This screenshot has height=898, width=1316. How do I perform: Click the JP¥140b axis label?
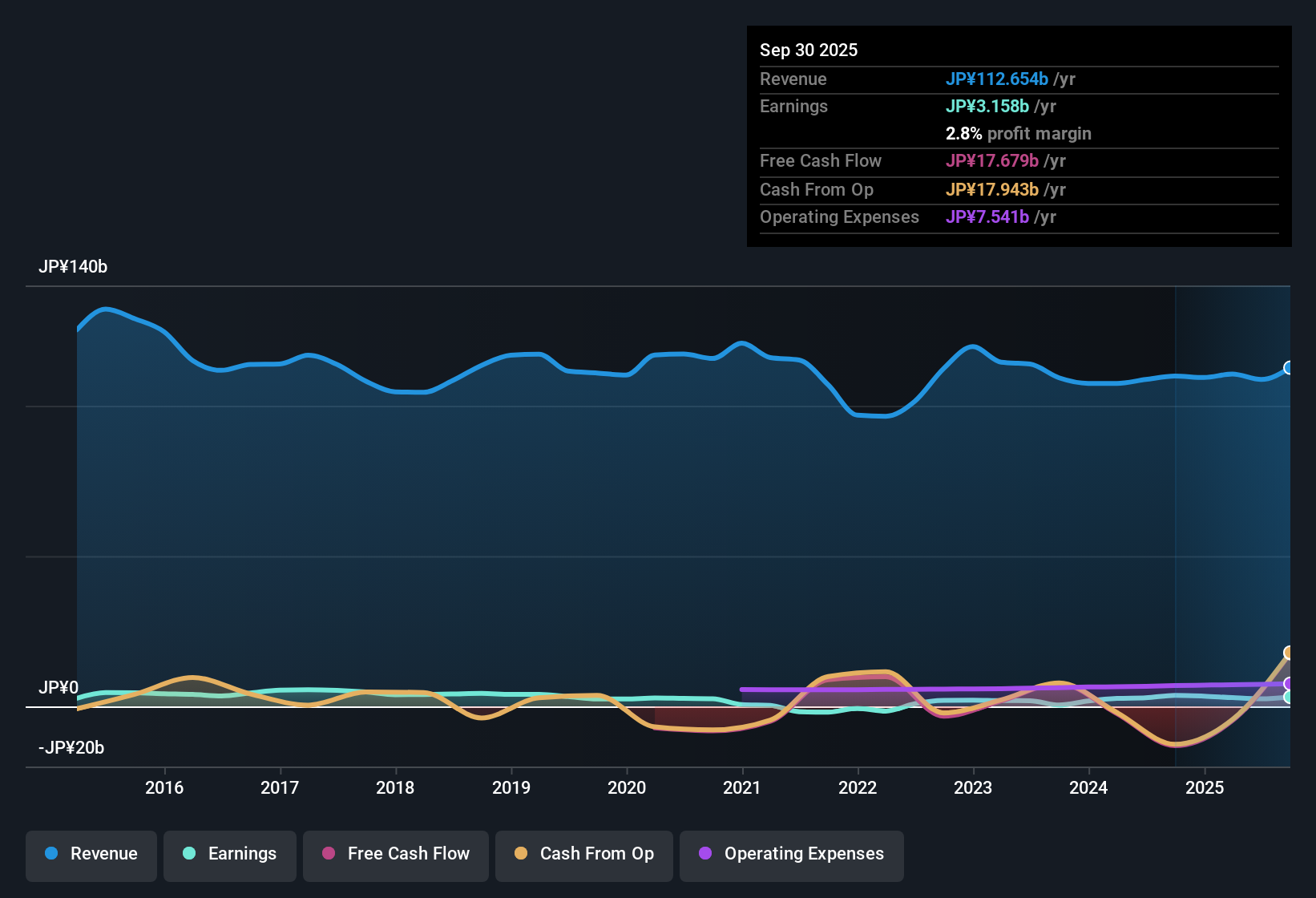(x=73, y=267)
